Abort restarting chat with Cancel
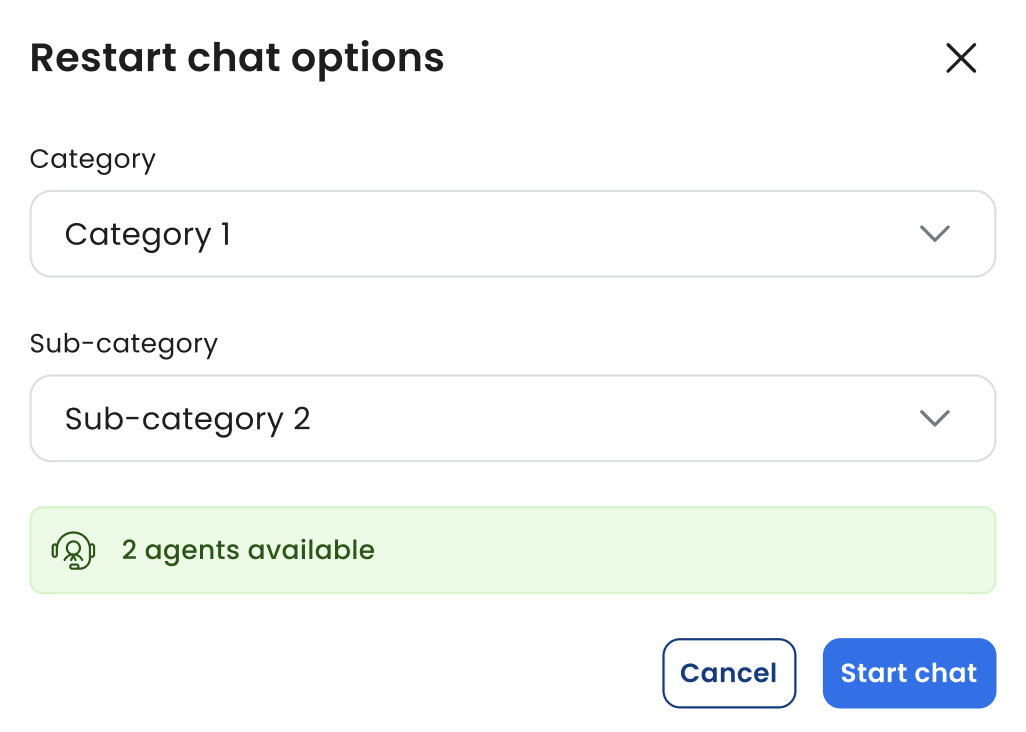The image size is (1026, 732). (728, 673)
